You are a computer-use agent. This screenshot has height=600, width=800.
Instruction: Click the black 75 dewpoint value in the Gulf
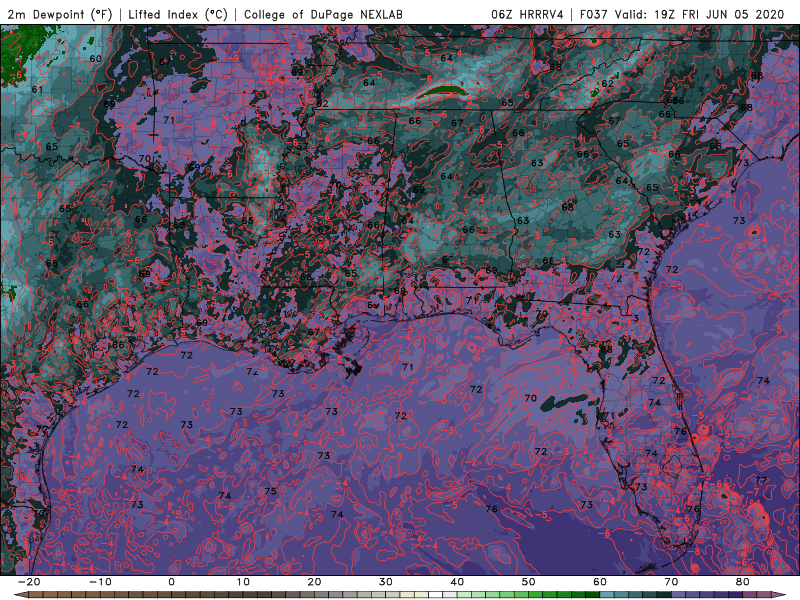[270, 491]
